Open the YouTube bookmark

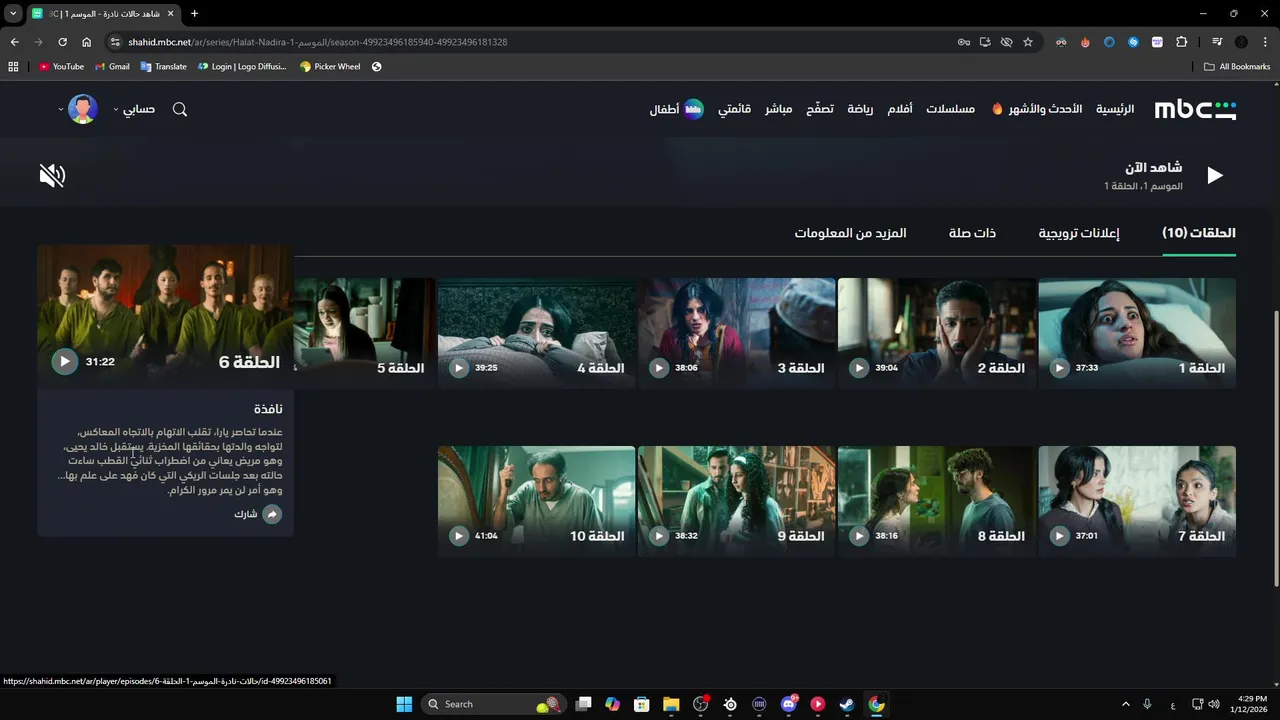(61, 67)
